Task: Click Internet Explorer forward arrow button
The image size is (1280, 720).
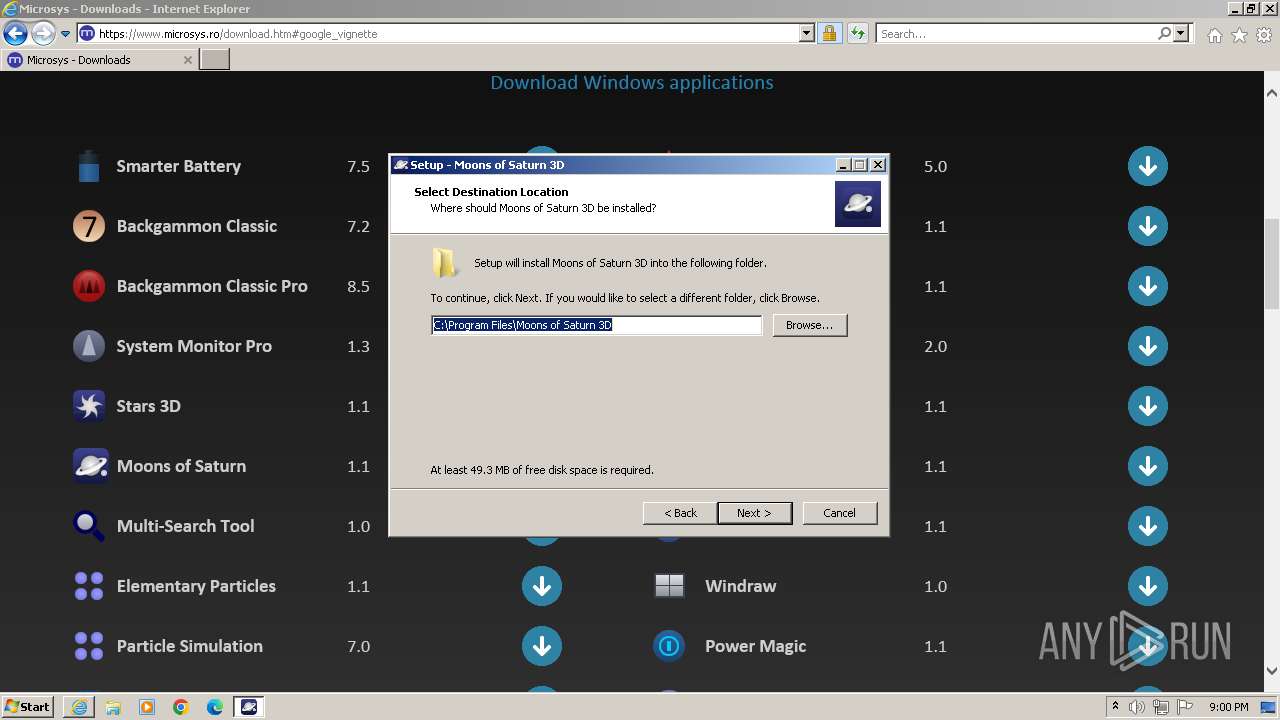Action: pyautogui.click(x=43, y=33)
